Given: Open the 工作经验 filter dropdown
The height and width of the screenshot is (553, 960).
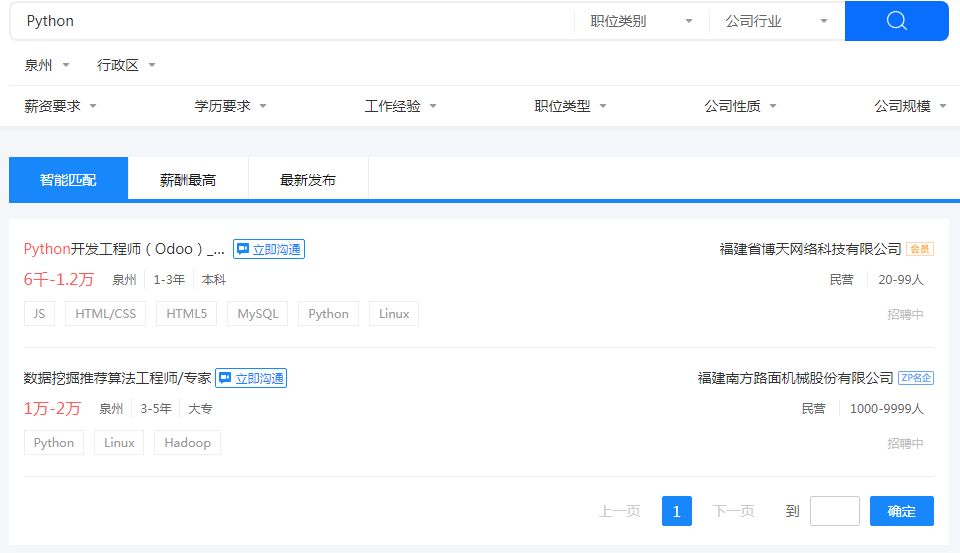Looking at the screenshot, I should tap(400, 106).
